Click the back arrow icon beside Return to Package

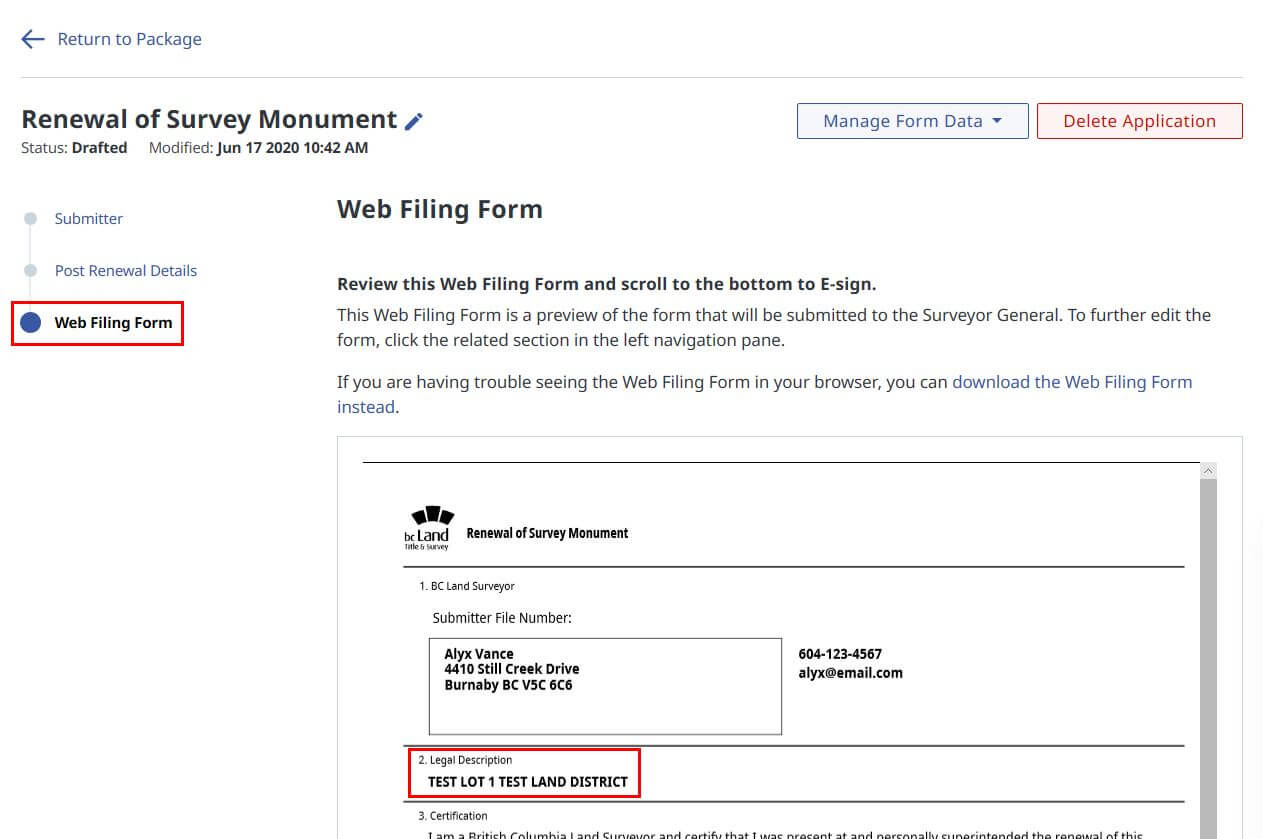(x=33, y=39)
